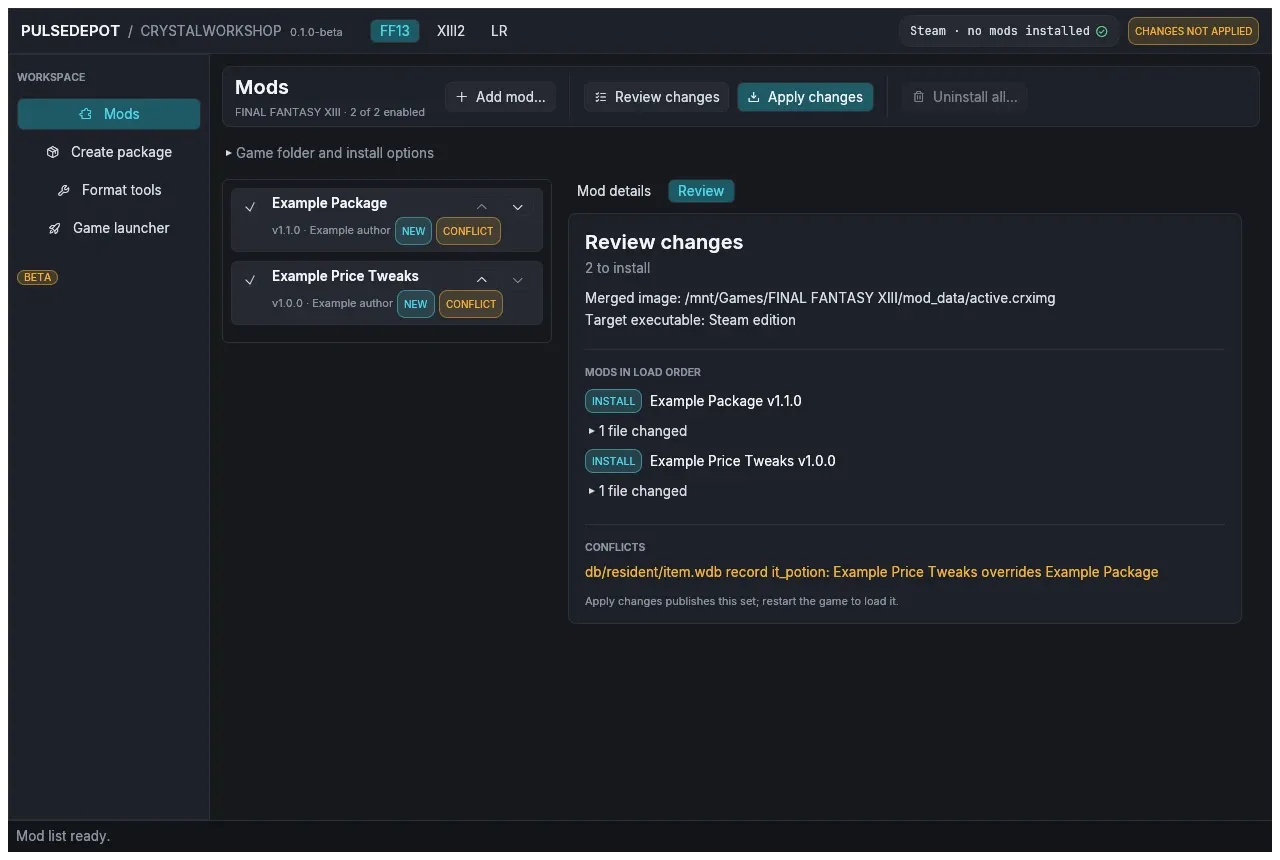Image resolution: width=1280 pixels, height=860 pixels.
Task: Switch to the LR game tab
Action: coord(499,31)
